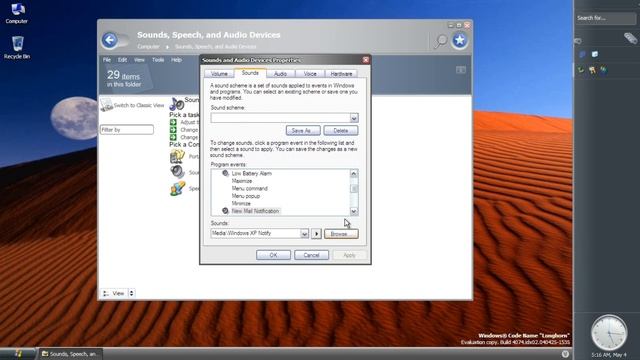Click the pill-shaped icon in the sidebar
This screenshot has width=640, height=360.
click(630, 38)
